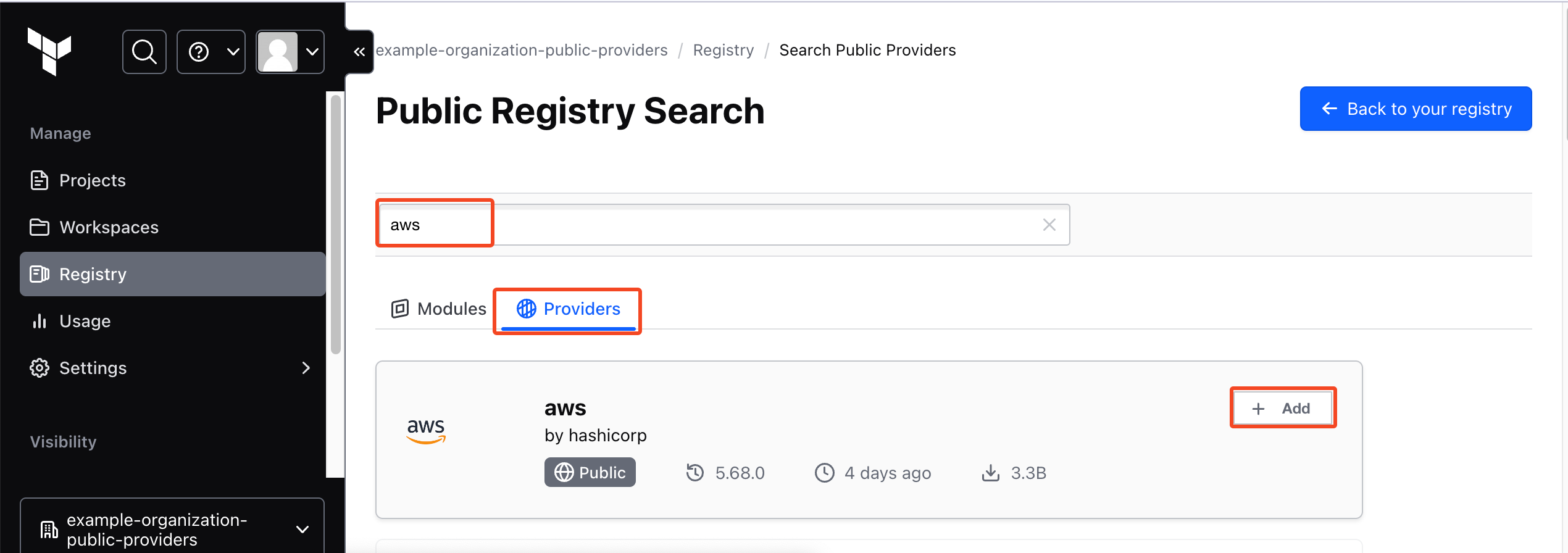
Task: Click Back to your registry button
Action: (x=1416, y=109)
